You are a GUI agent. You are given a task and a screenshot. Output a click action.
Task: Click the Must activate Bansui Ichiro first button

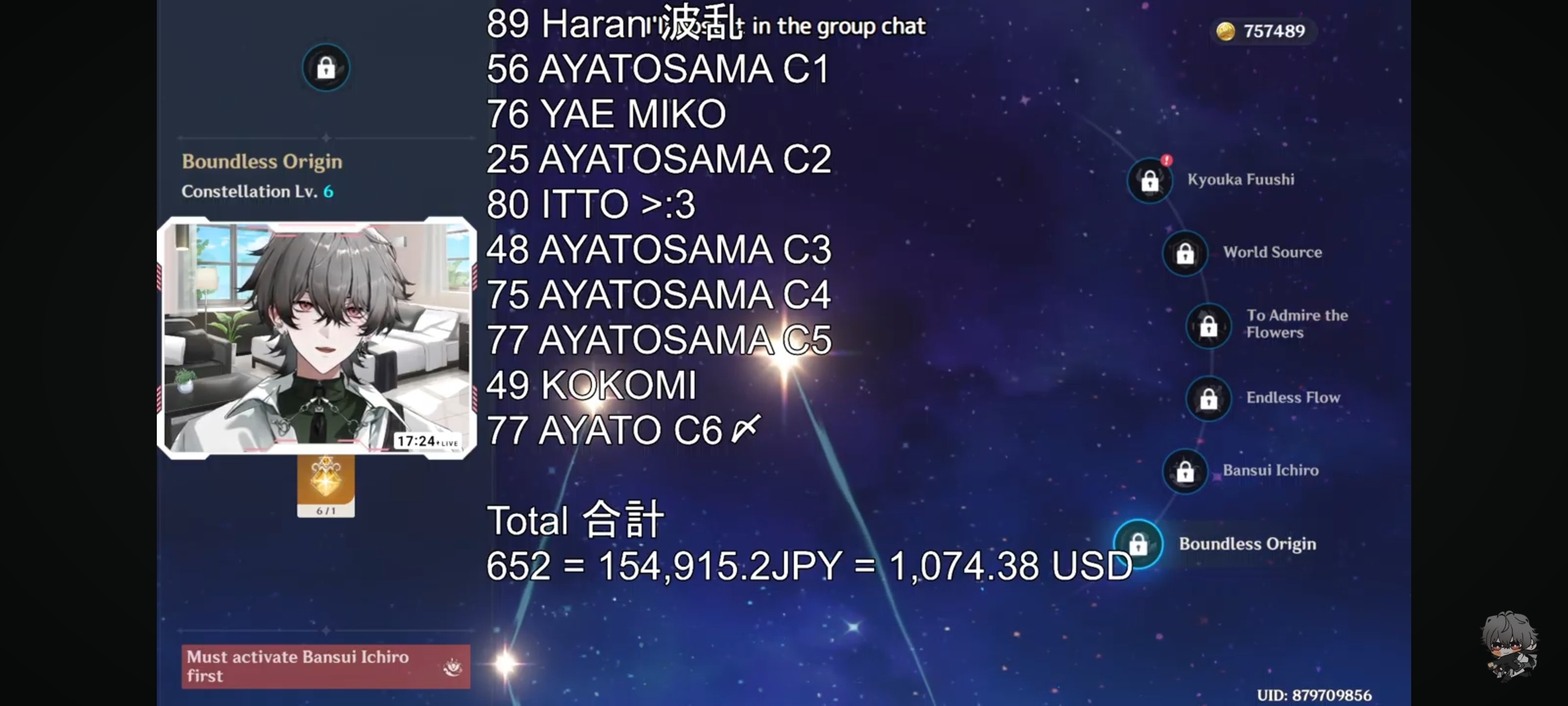(325, 666)
